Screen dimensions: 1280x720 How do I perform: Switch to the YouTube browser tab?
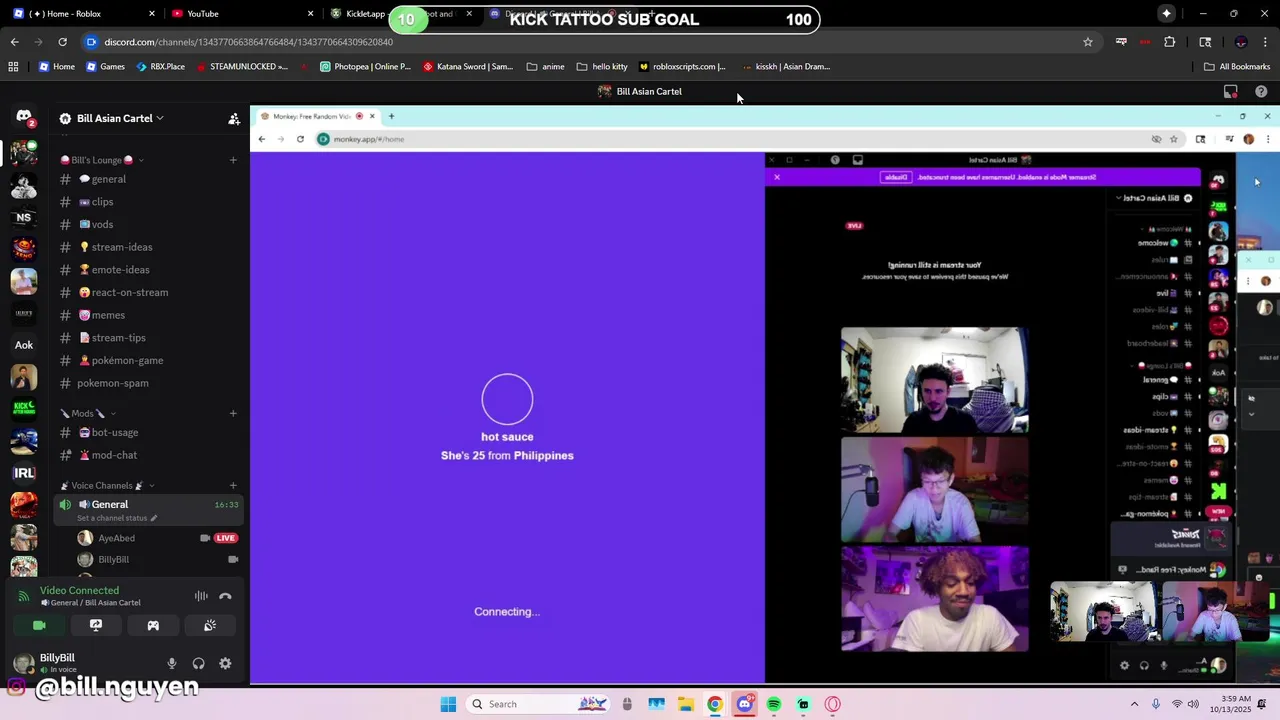[240, 14]
